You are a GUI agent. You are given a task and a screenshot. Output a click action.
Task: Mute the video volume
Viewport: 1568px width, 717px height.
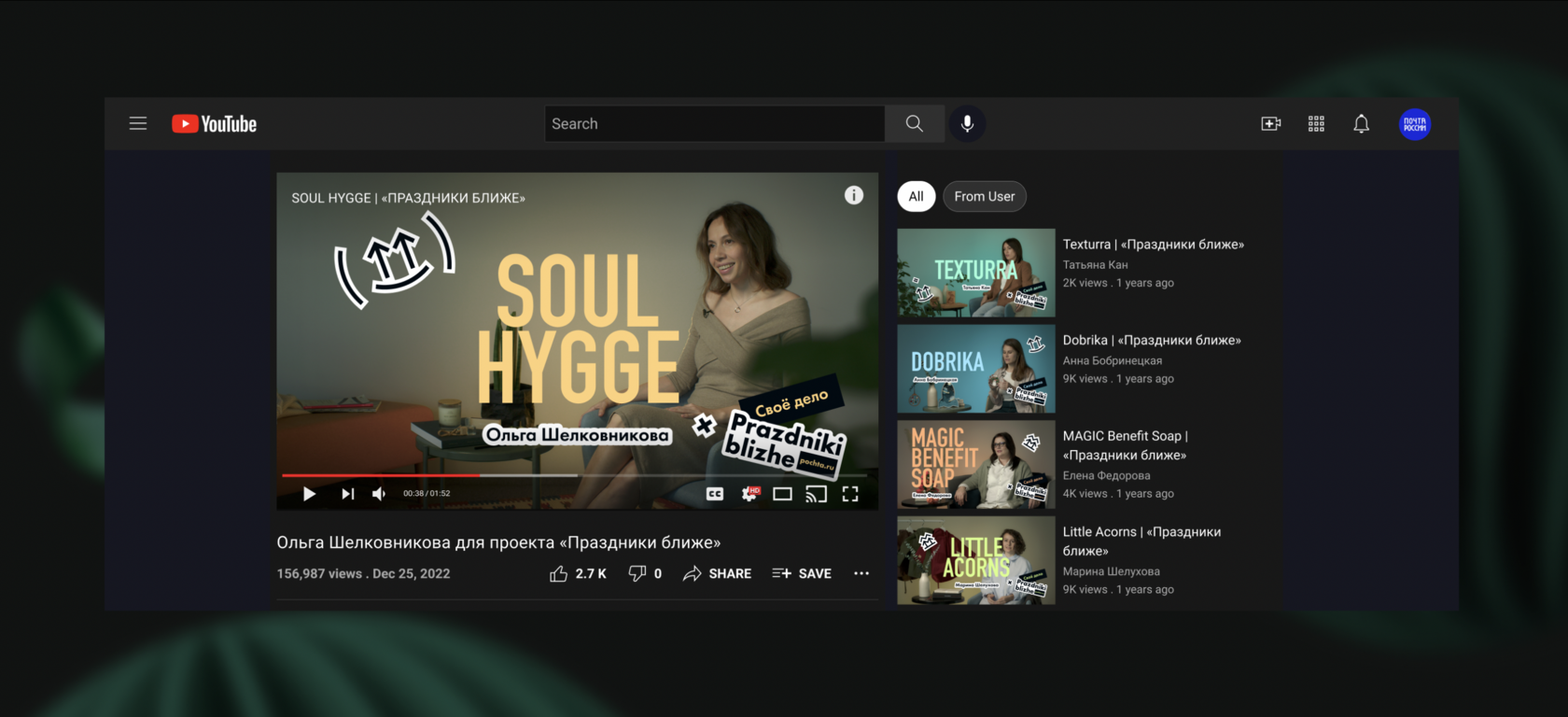[x=379, y=494]
